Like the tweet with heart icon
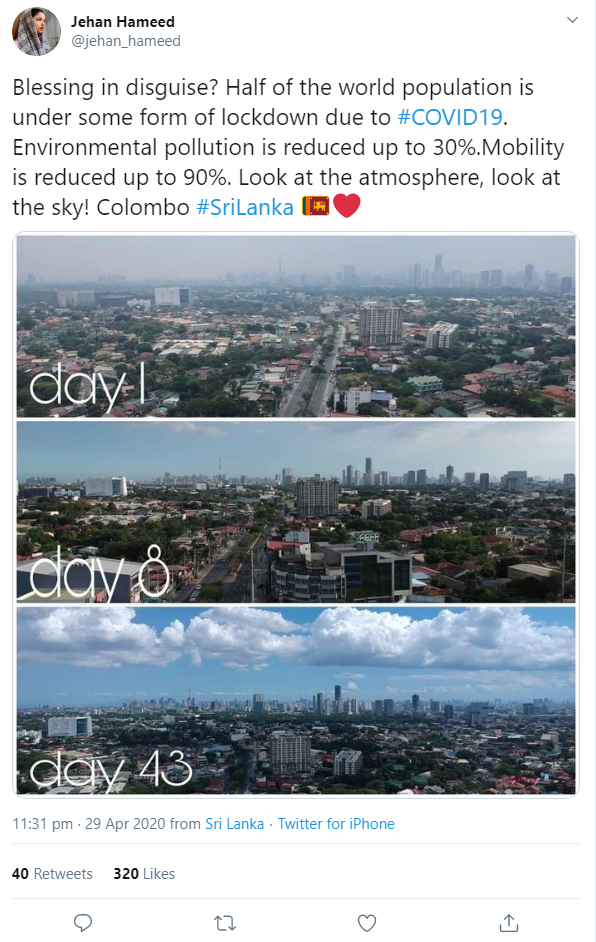 pos(366,923)
